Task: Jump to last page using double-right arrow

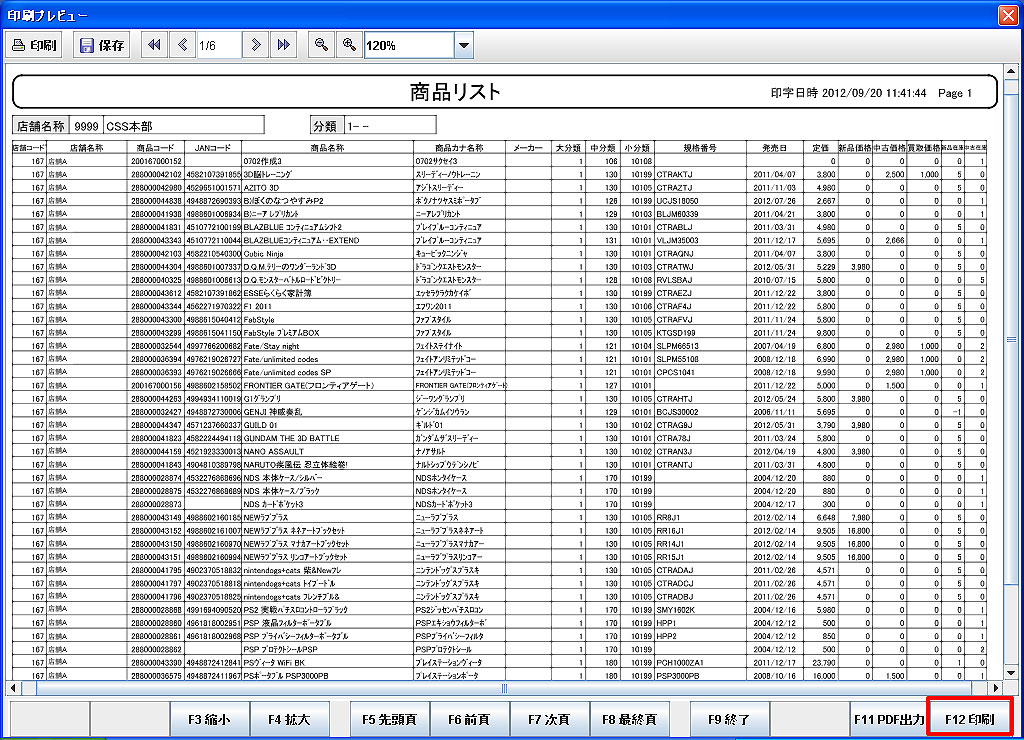Action: click(x=283, y=45)
